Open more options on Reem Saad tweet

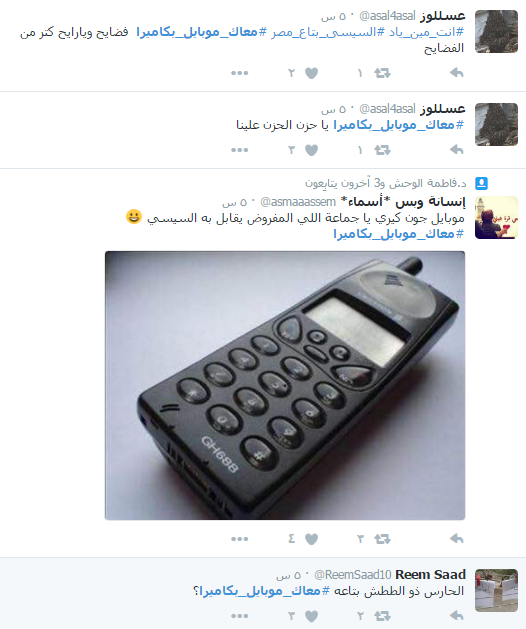pyautogui.click(x=240, y=616)
